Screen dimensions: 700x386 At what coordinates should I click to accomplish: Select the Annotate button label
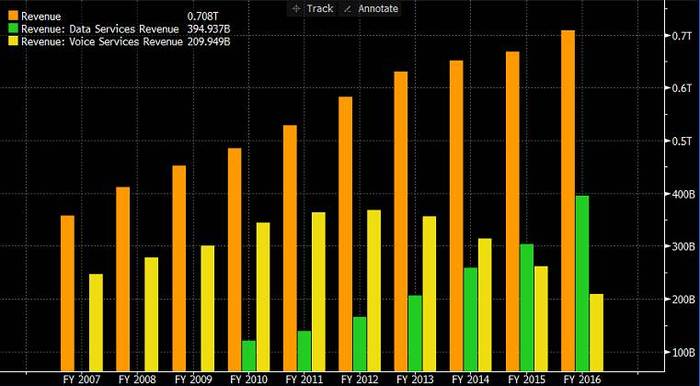click(x=378, y=8)
